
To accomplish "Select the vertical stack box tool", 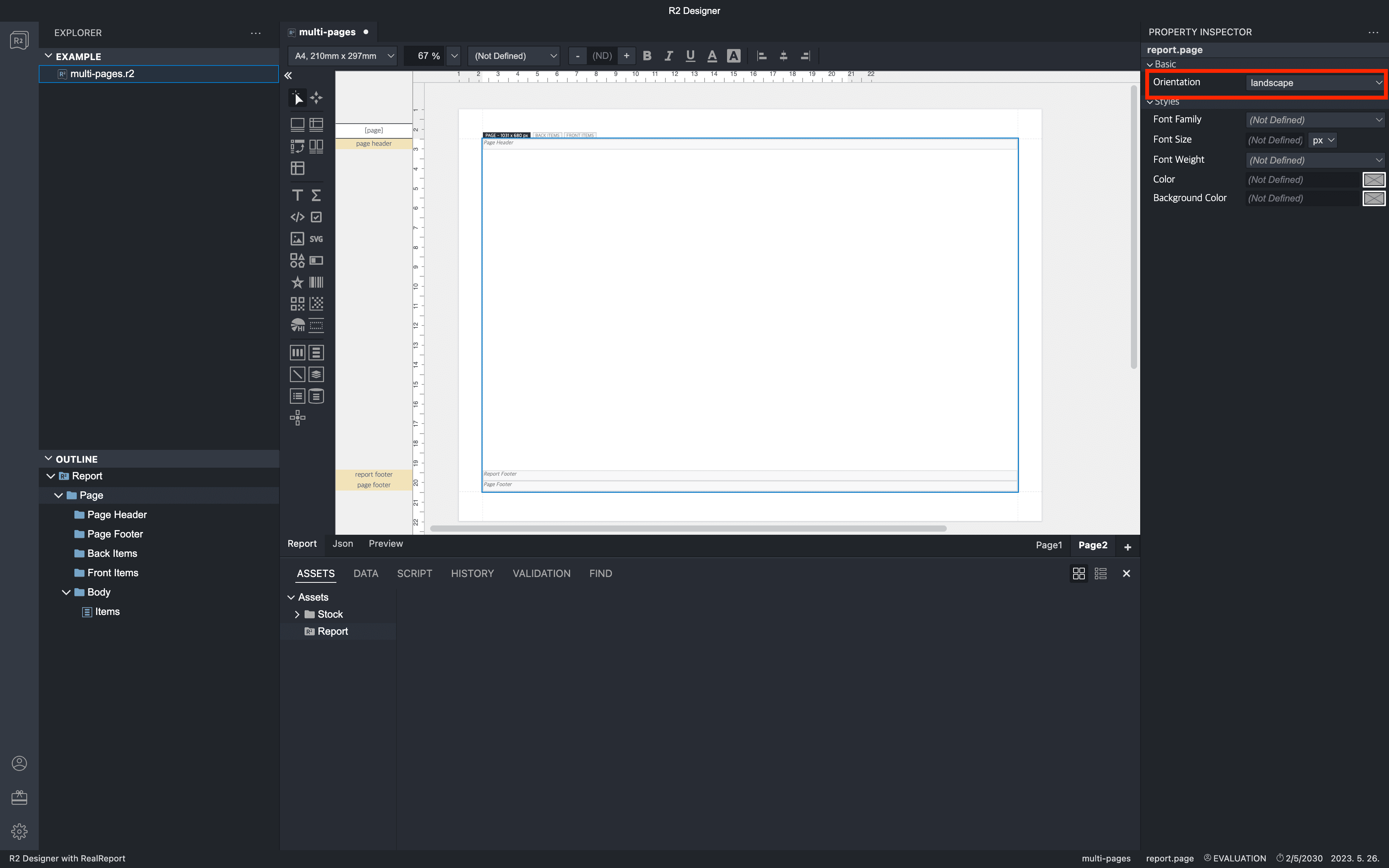I will point(316,353).
